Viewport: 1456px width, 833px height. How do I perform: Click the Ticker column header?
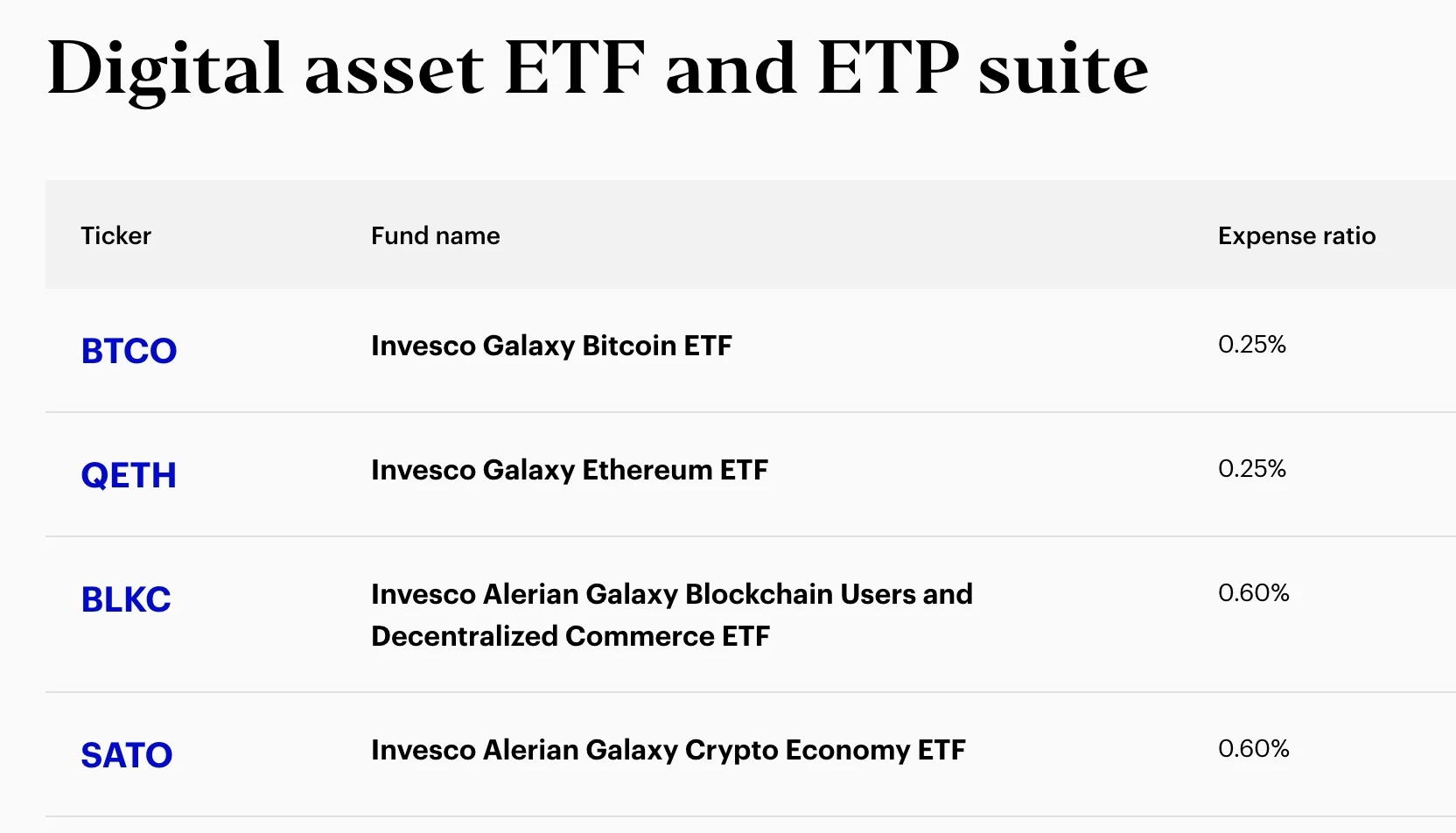115,235
